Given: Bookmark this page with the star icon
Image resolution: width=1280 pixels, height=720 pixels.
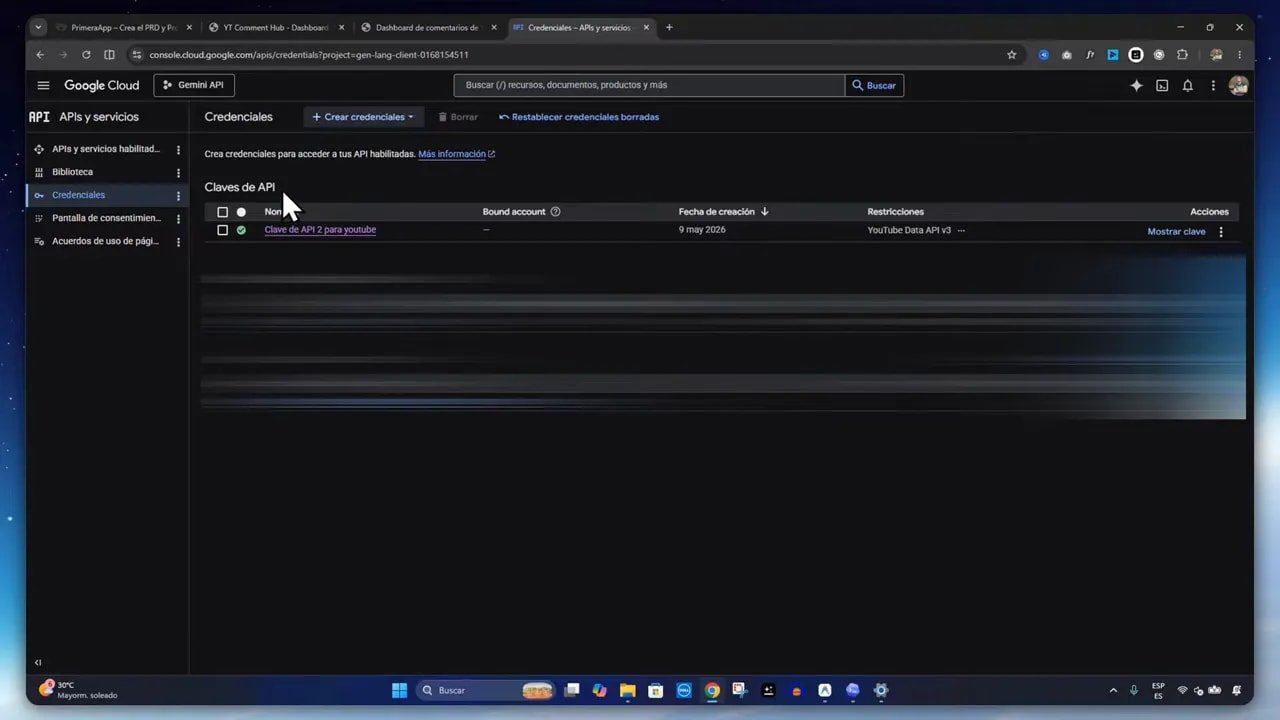Looking at the screenshot, I should 1012,55.
